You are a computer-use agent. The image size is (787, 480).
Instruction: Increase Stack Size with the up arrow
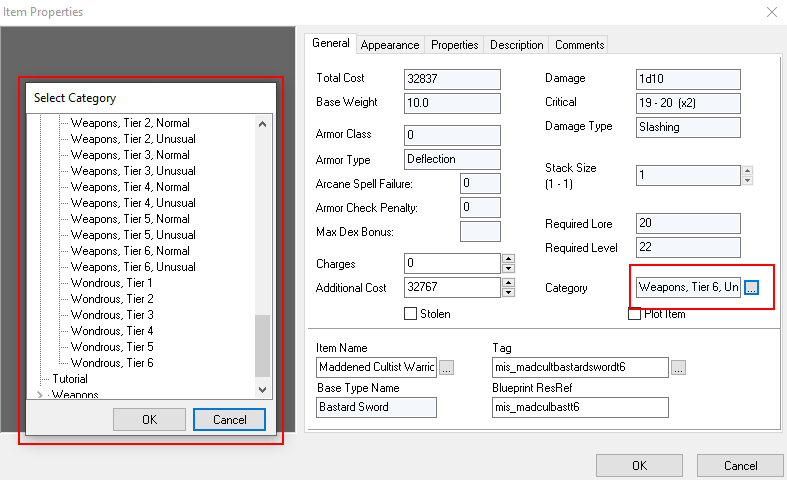(747, 170)
